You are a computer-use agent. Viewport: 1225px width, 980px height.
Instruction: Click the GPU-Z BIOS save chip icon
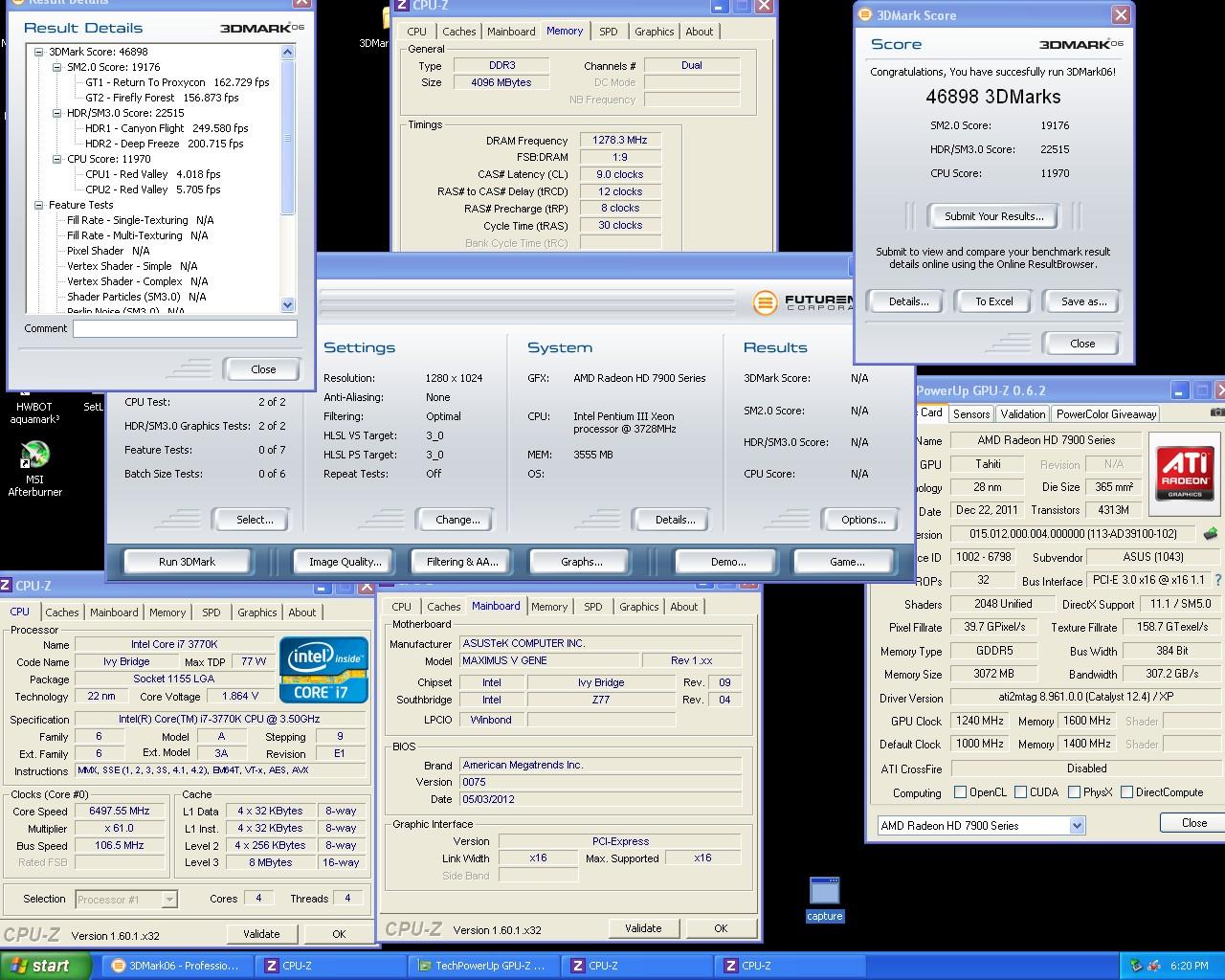point(1211,534)
